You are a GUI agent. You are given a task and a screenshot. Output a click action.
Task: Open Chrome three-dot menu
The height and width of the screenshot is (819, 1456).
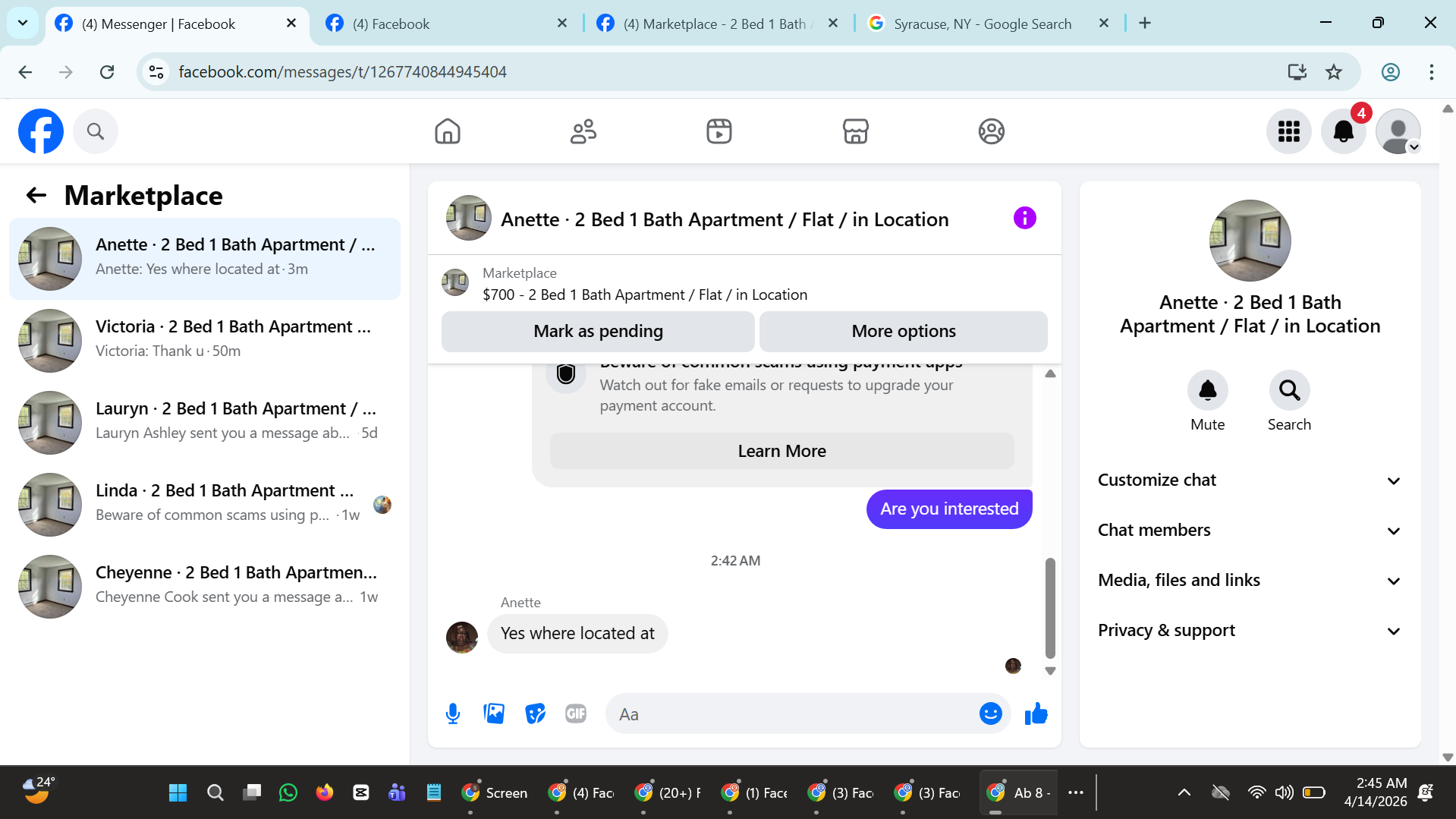[1431, 72]
